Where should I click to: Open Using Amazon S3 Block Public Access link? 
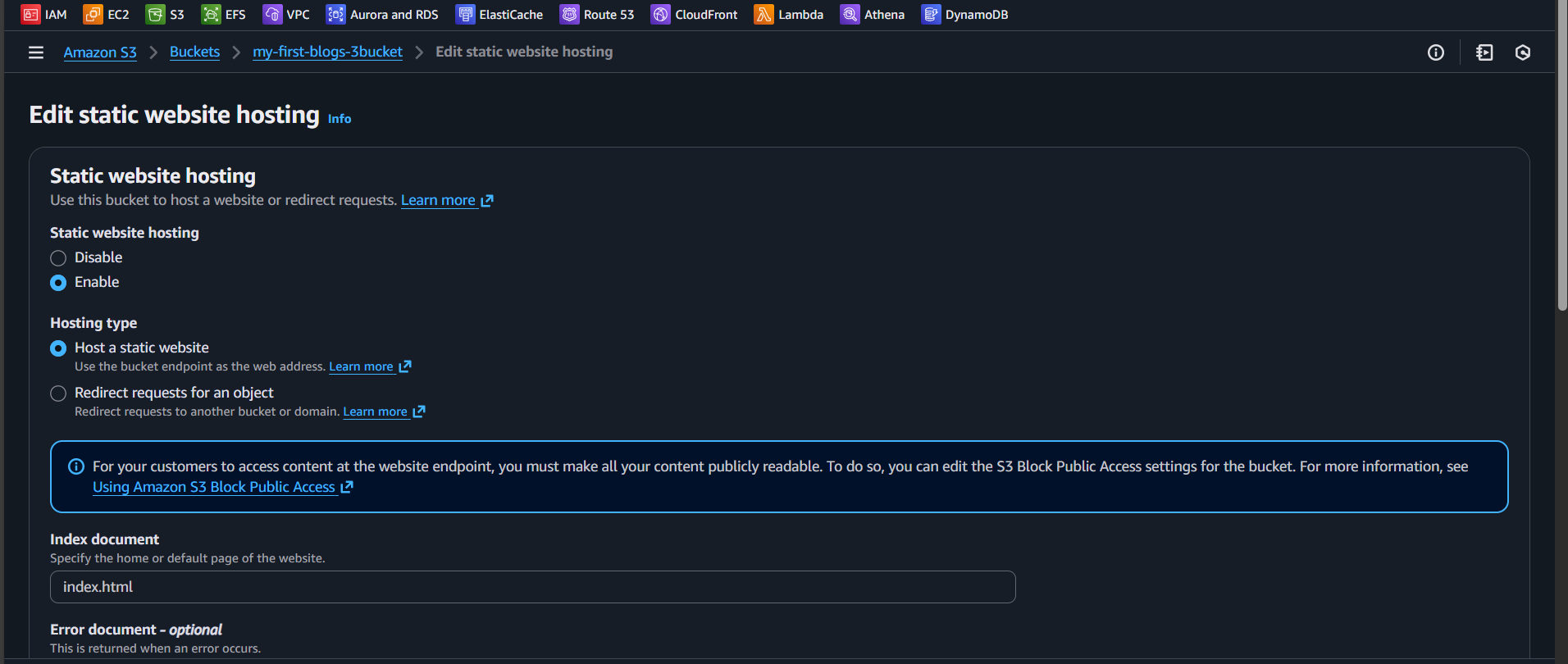(222, 487)
